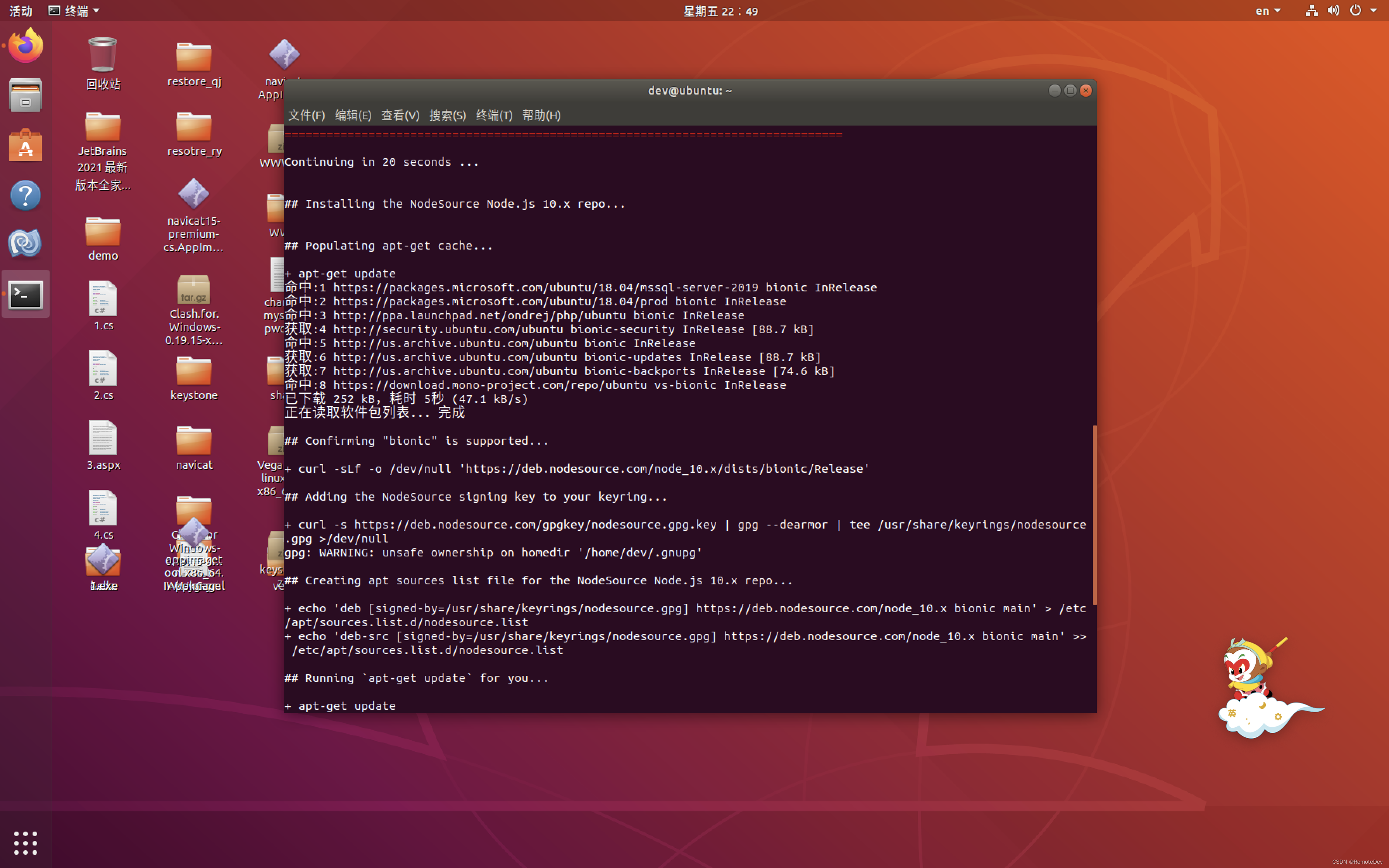
Task: Show Applications grid button
Action: [x=25, y=842]
